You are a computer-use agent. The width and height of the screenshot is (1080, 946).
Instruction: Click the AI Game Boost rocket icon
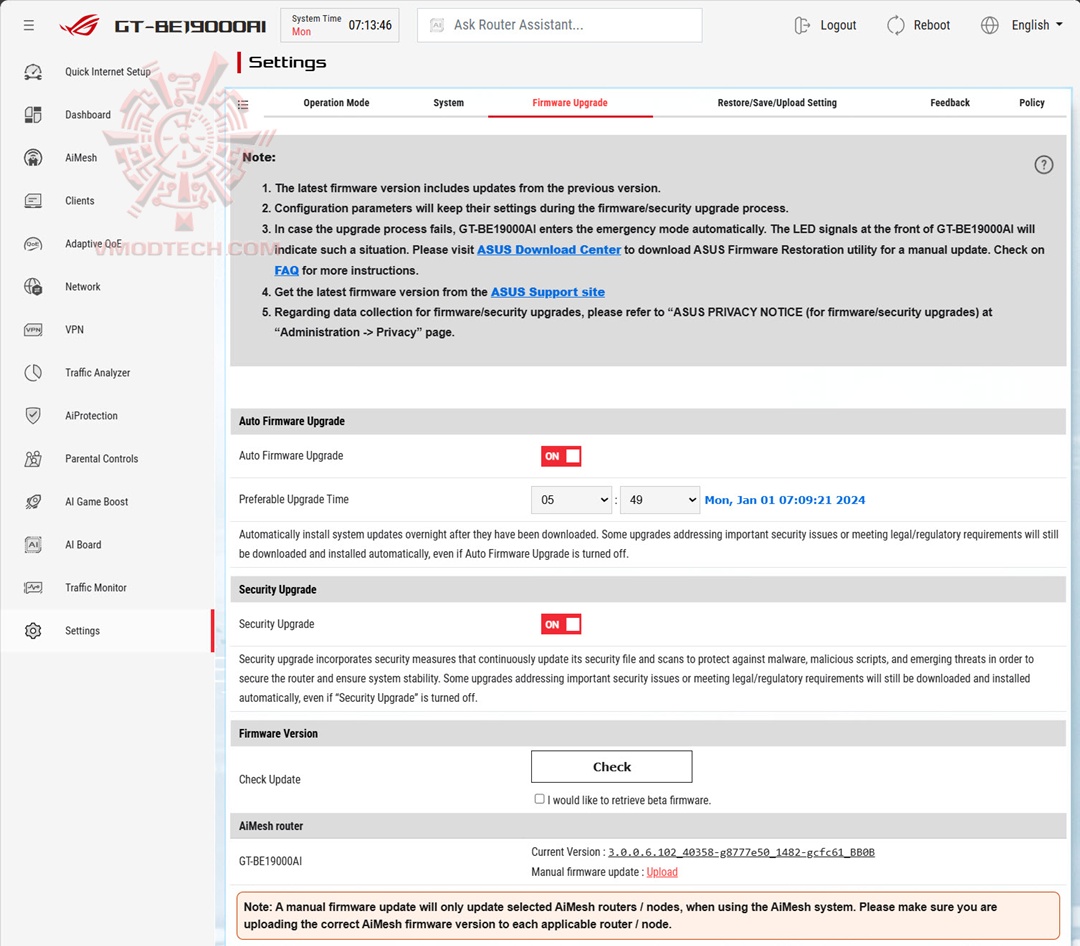[x=33, y=502]
